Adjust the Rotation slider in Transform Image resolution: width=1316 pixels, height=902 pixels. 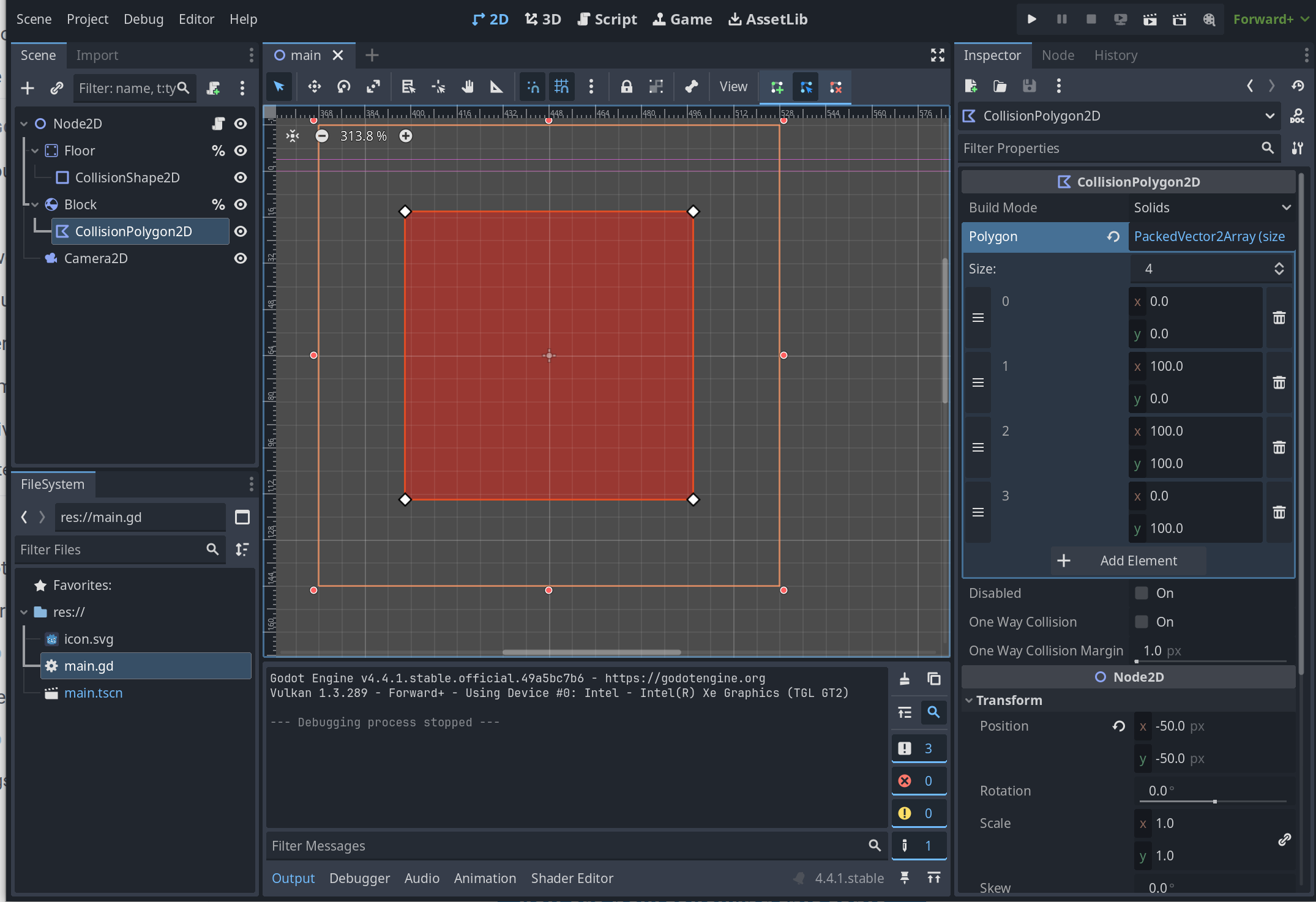coord(1213,800)
